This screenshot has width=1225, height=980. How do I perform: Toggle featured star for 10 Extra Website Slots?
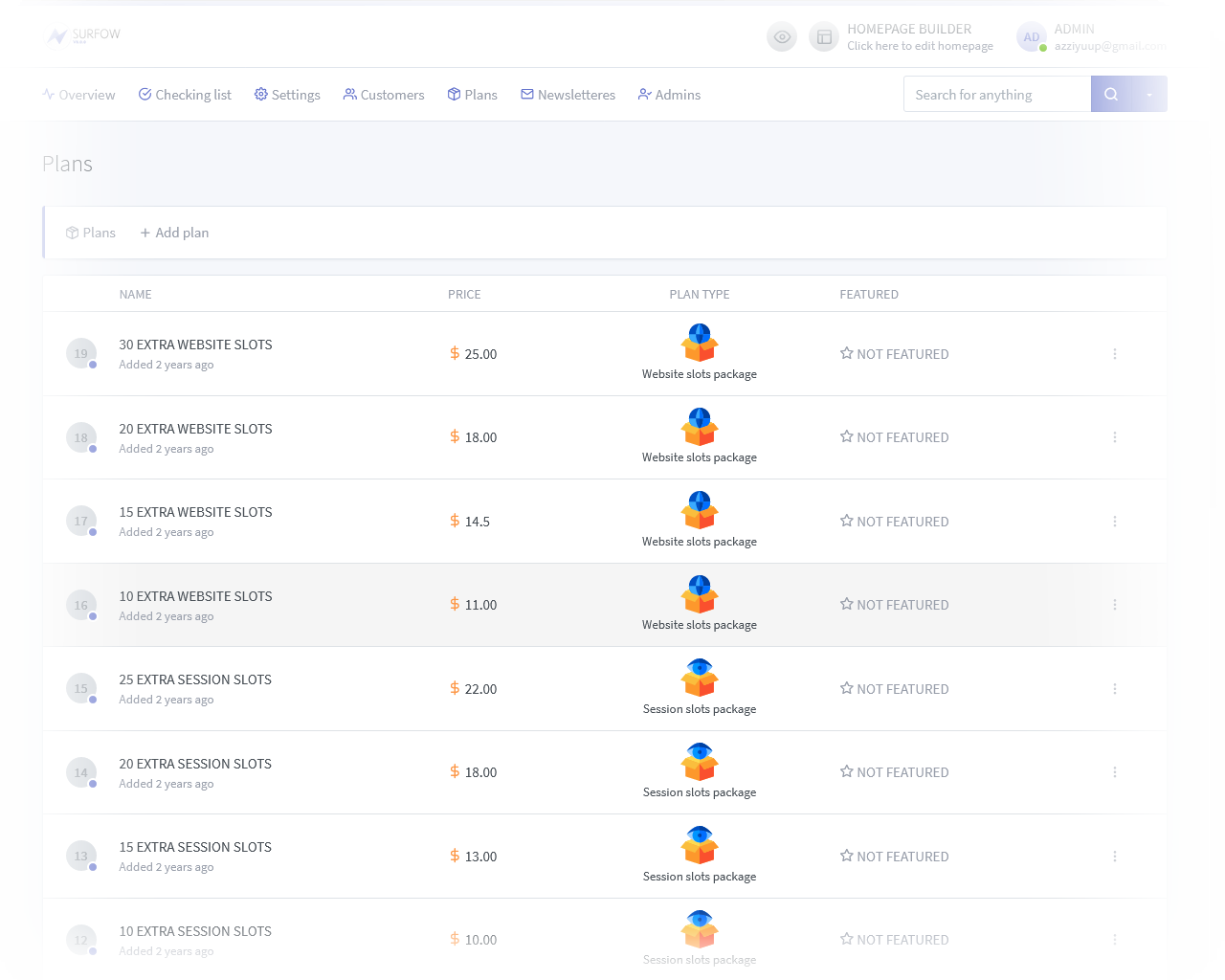point(846,604)
